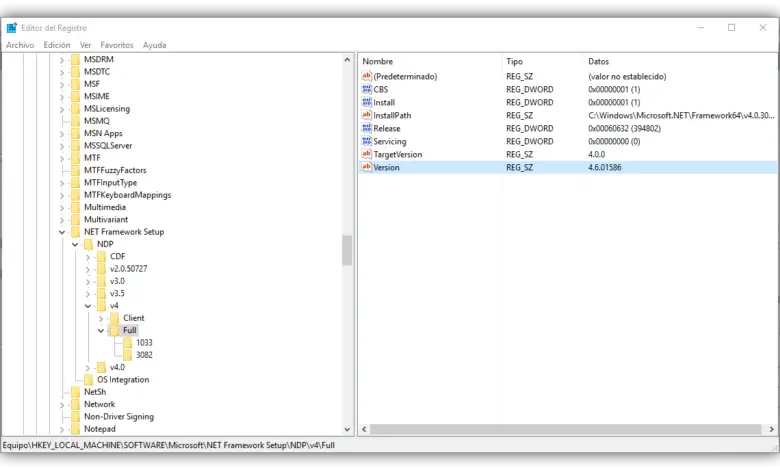
Task: Click the NET Framework Setup folder icon
Action: pos(76,232)
